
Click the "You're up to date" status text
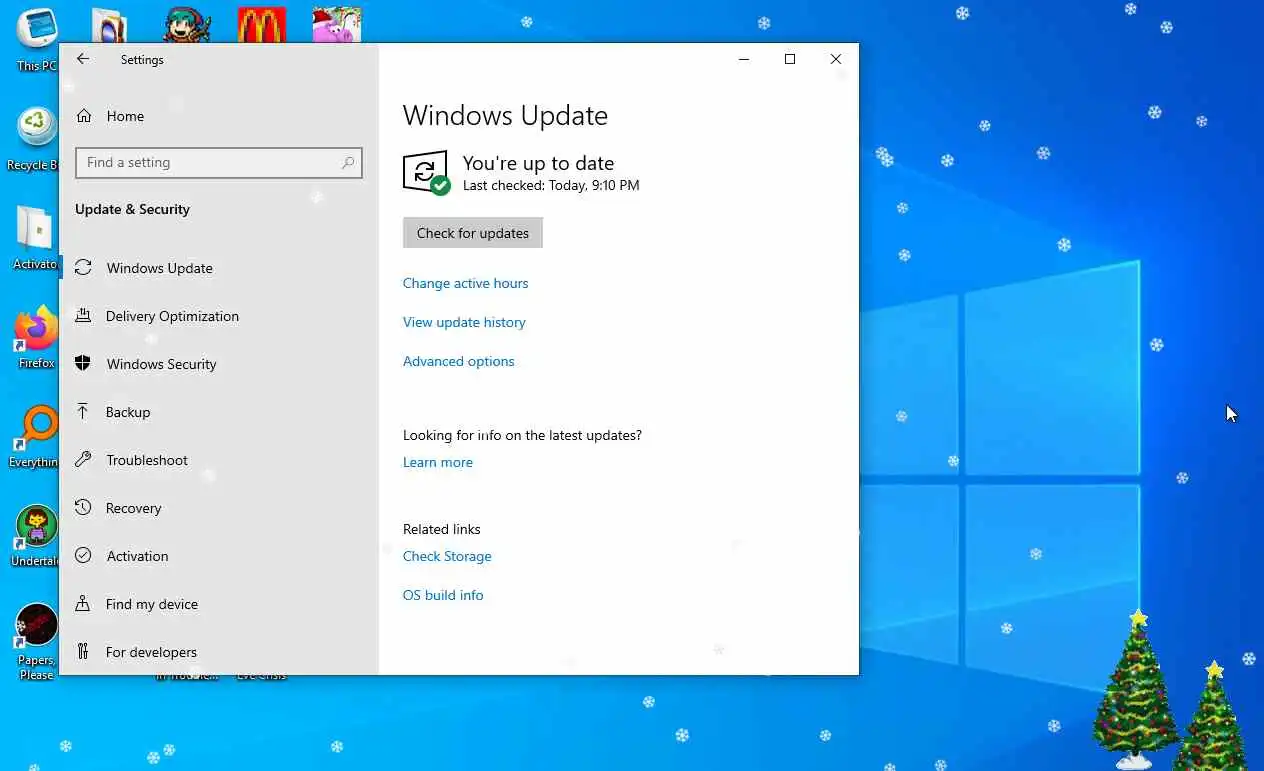(538, 163)
